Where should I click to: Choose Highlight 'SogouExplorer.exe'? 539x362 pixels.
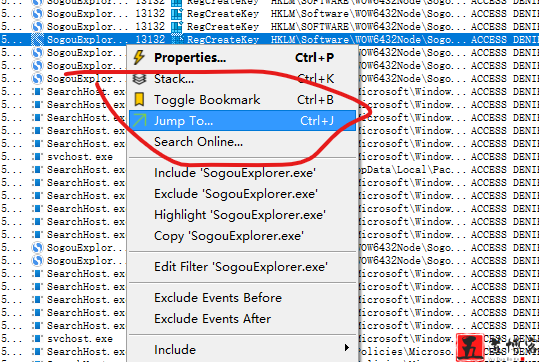tap(242, 215)
